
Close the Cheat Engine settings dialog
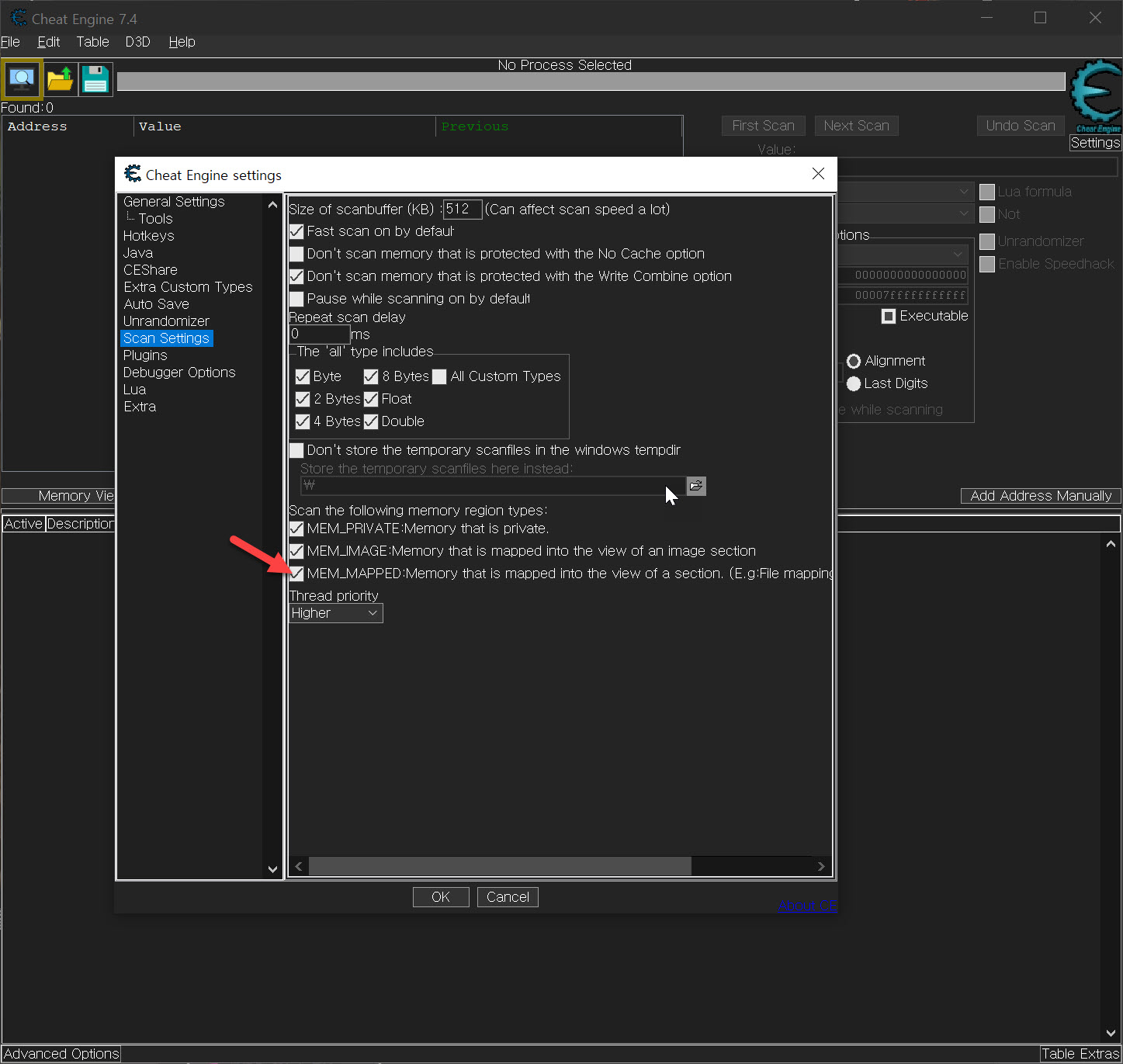[x=818, y=174]
